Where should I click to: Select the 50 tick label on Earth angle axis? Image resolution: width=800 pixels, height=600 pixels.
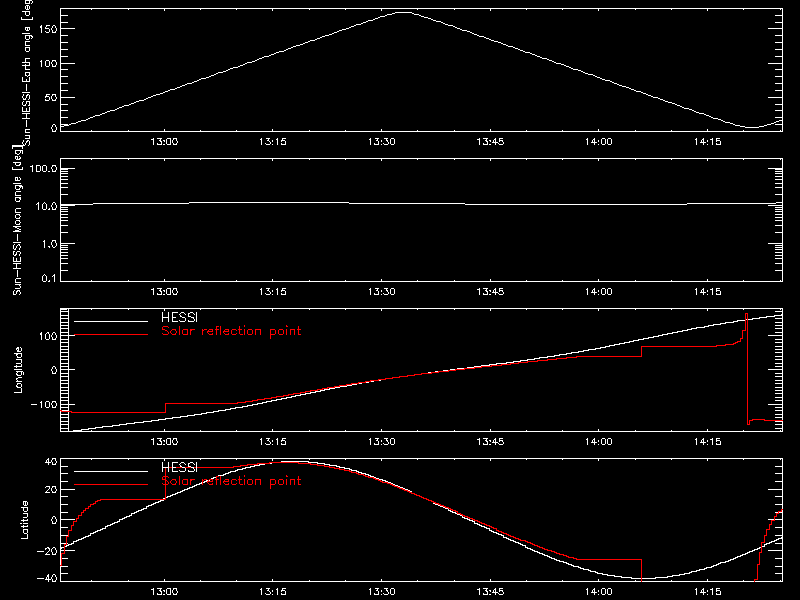click(x=51, y=97)
